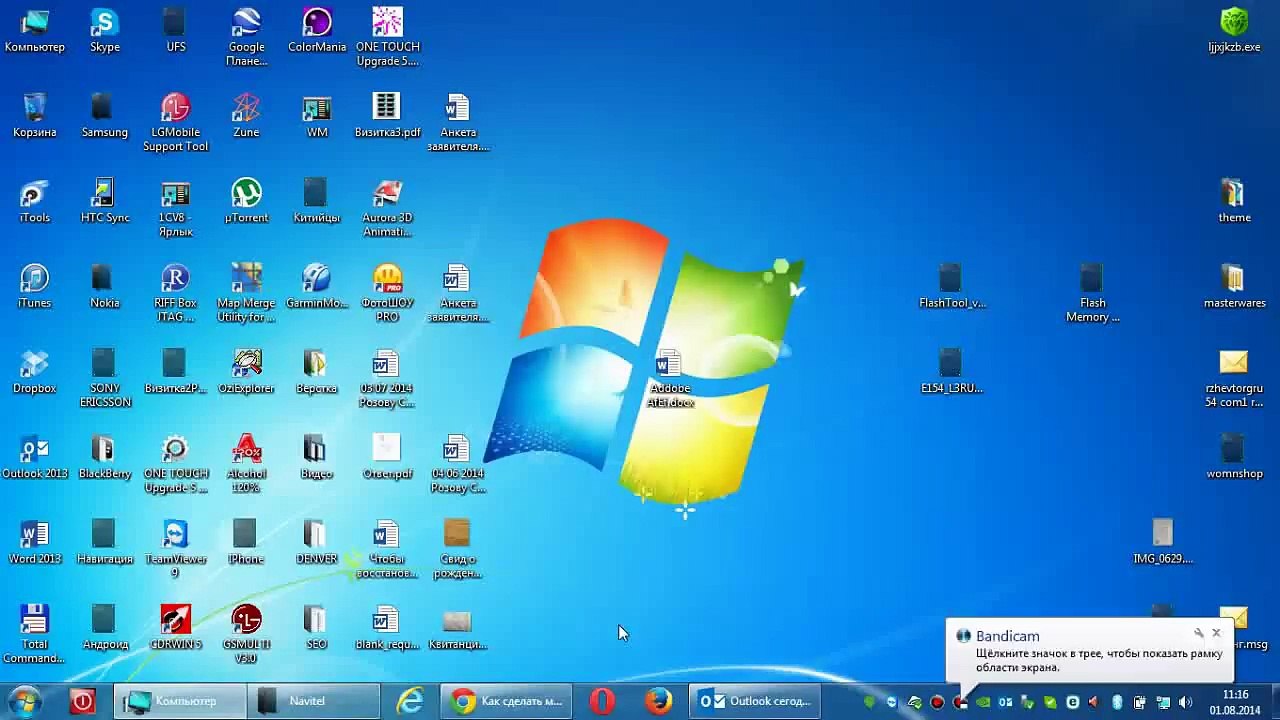Select the µTorrent desktop icon
1280x720 pixels.
246,200
